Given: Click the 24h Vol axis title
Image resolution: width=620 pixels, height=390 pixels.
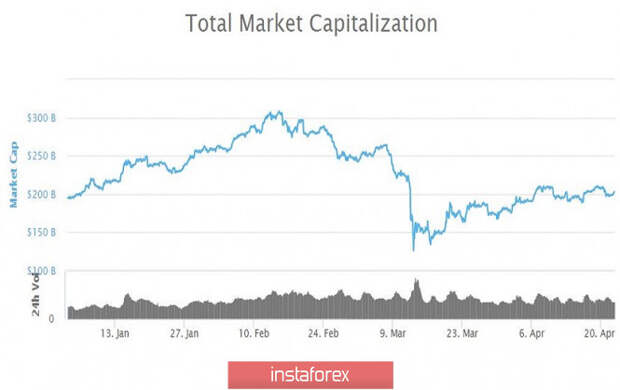Looking at the screenshot, I should pyautogui.click(x=36, y=295).
